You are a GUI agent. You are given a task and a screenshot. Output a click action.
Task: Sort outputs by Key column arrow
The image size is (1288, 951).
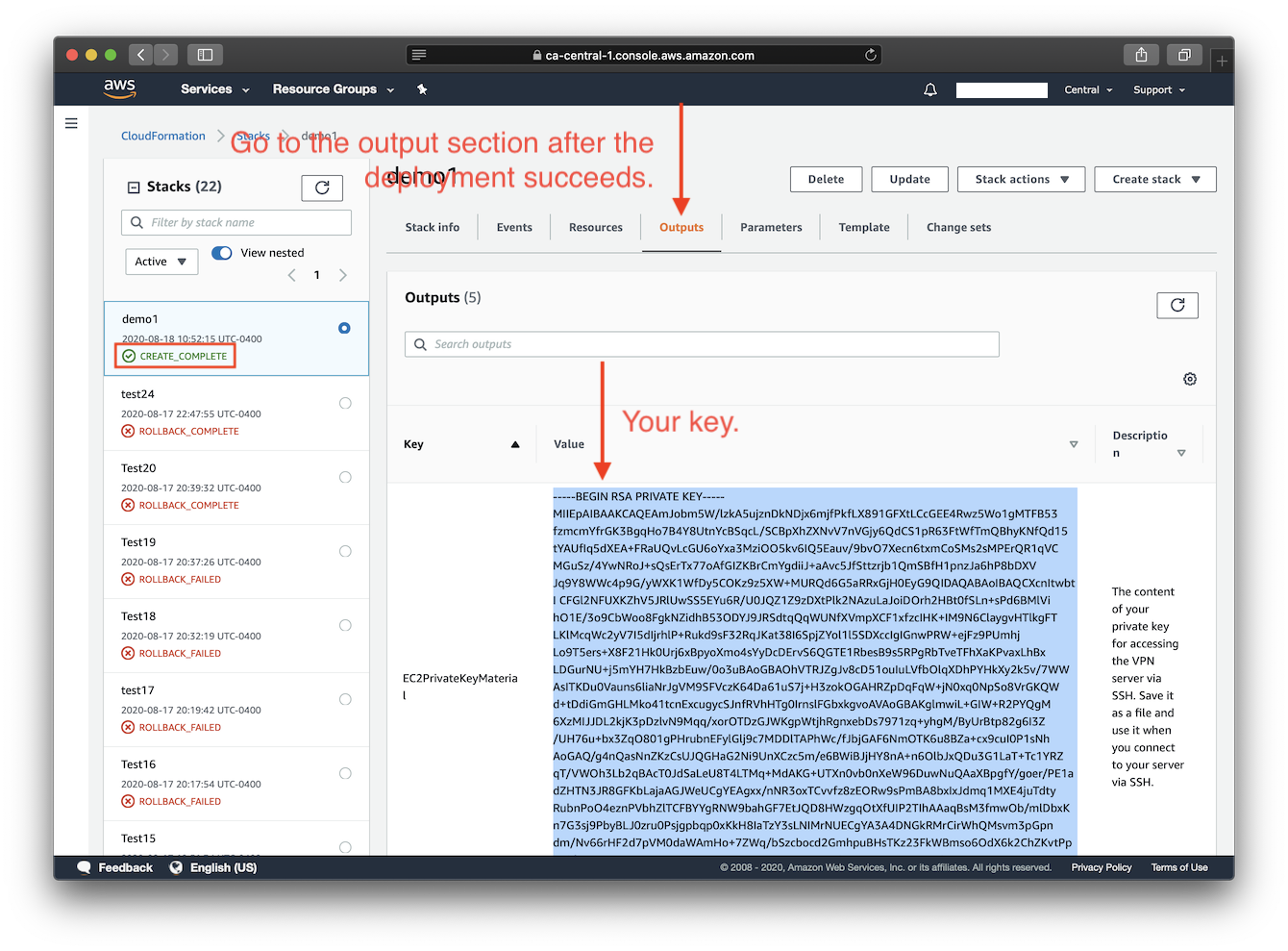(515, 444)
